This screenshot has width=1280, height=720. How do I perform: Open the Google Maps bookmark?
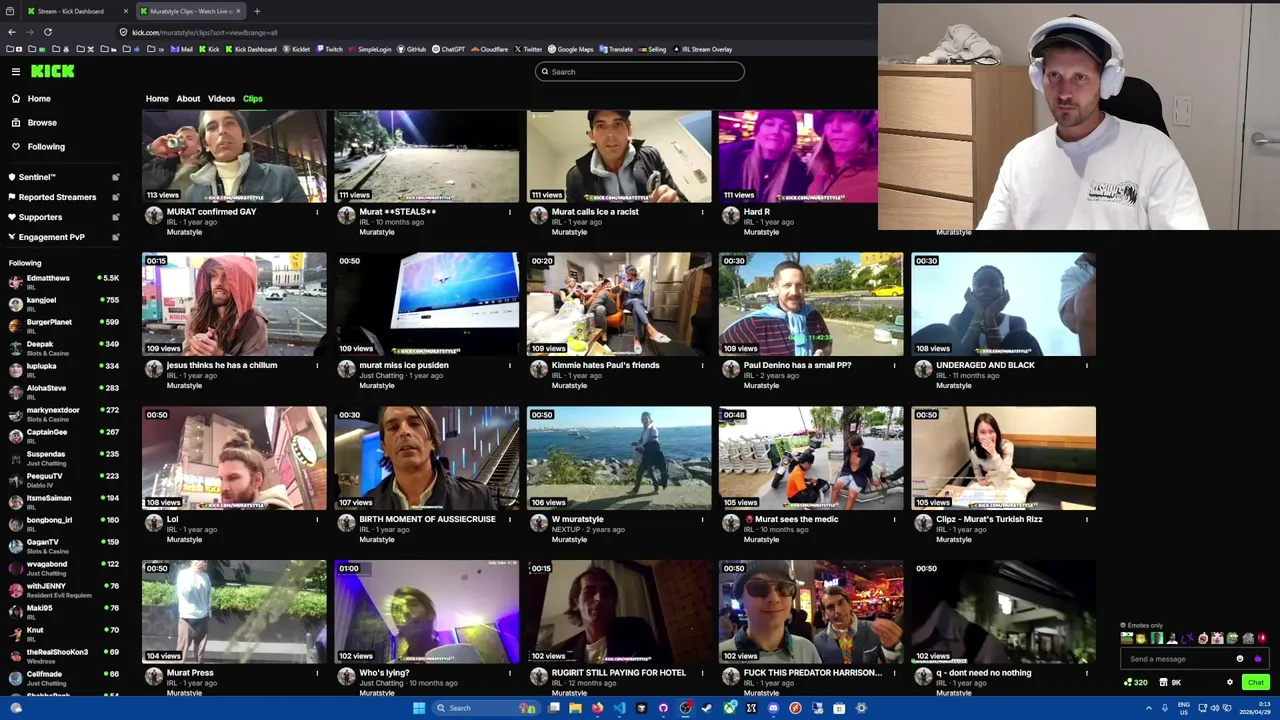570,49
